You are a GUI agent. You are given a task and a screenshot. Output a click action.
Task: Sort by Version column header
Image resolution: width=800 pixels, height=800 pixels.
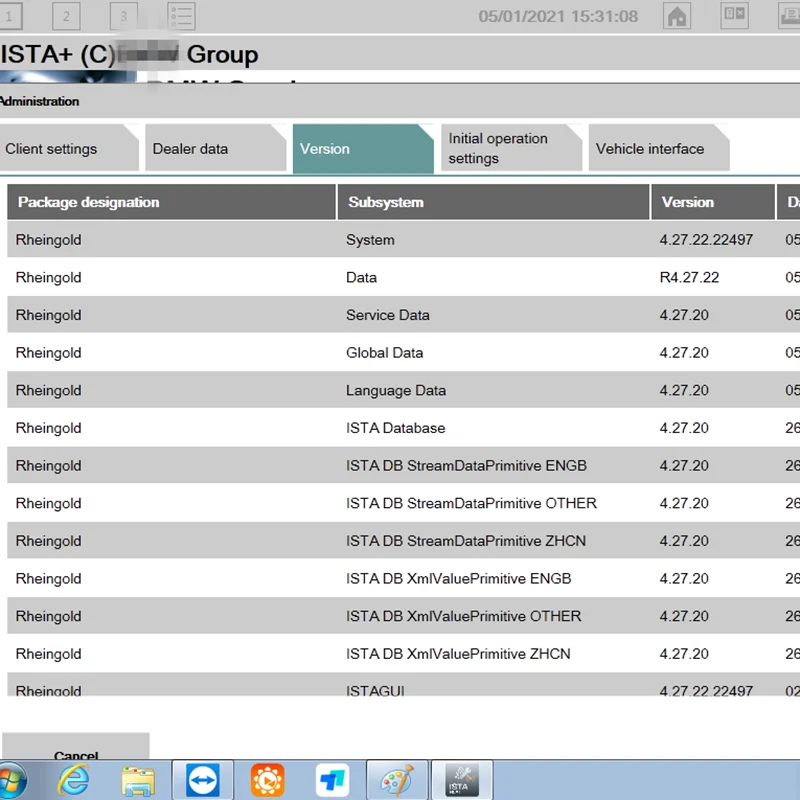point(713,202)
